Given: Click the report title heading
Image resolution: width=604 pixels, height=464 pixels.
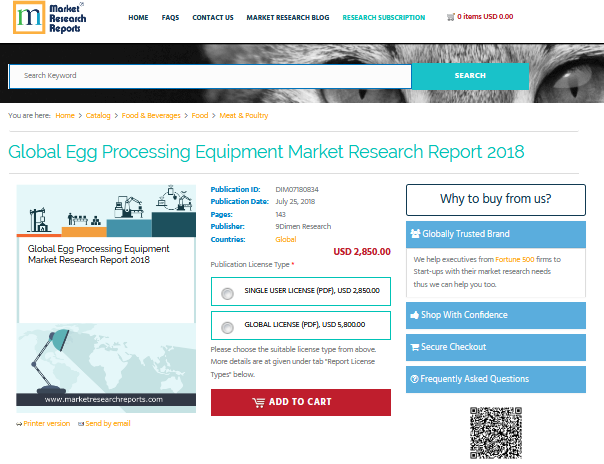Looking at the screenshot, I should click(266, 152).
